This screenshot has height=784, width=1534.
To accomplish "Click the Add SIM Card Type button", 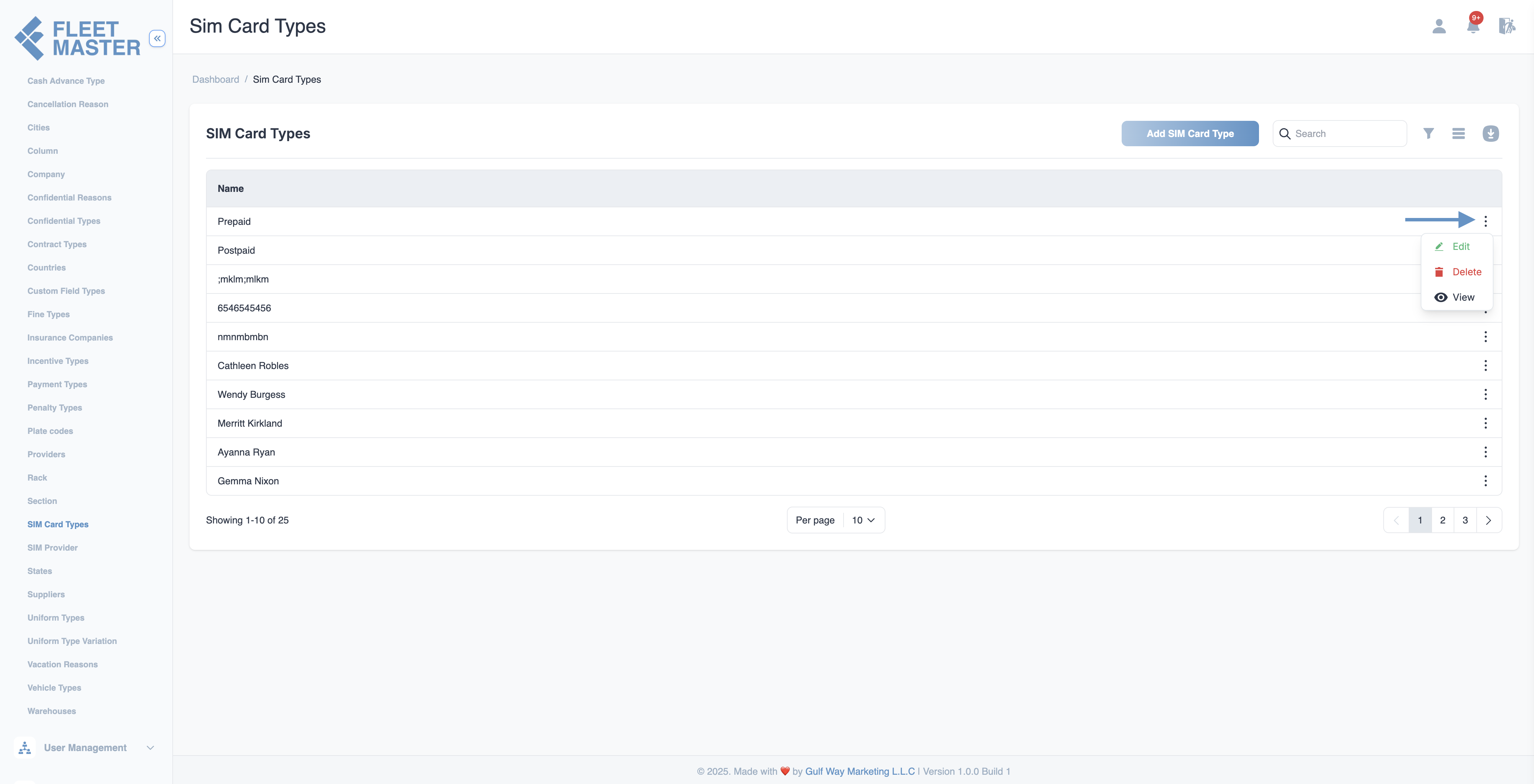I will click(x=1190, y=133).
